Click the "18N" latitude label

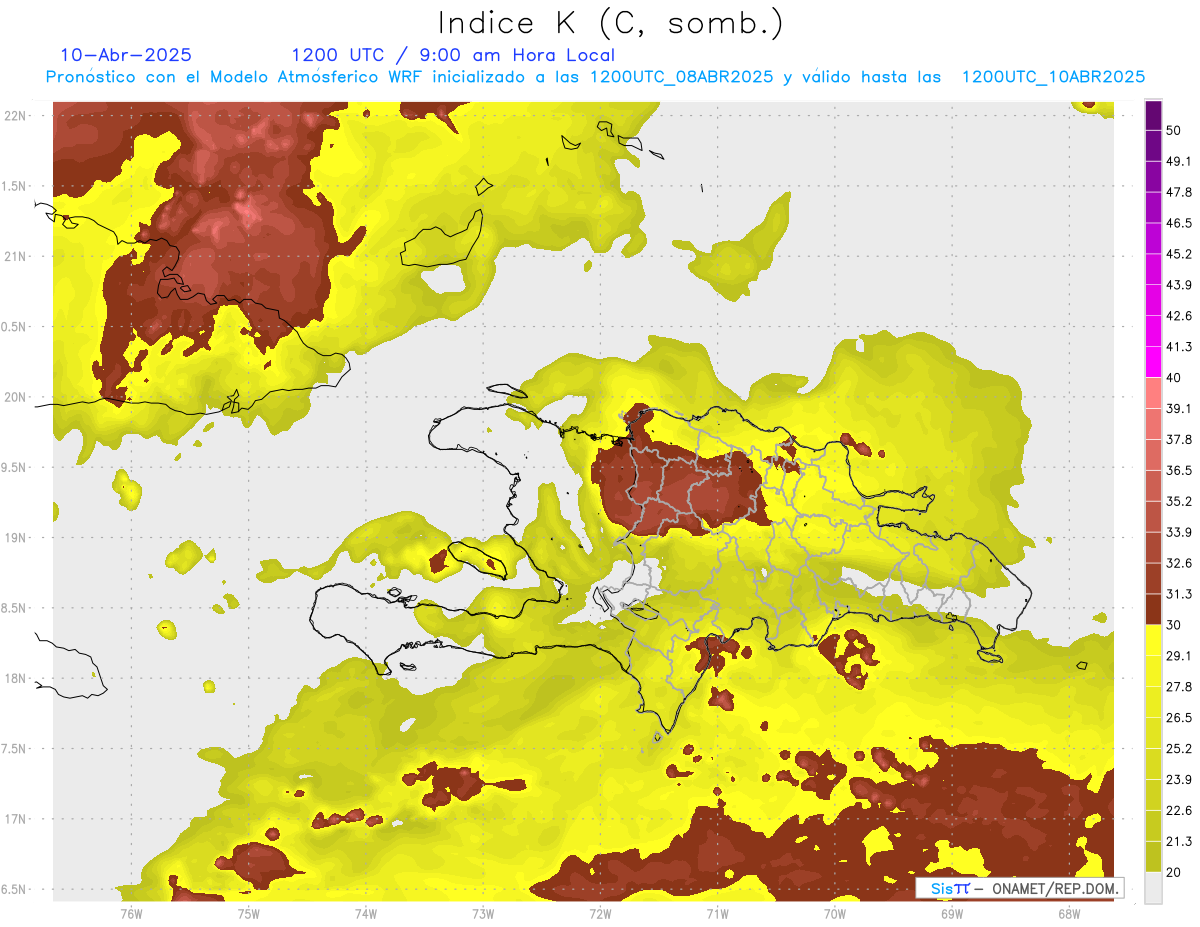point(17,679)
